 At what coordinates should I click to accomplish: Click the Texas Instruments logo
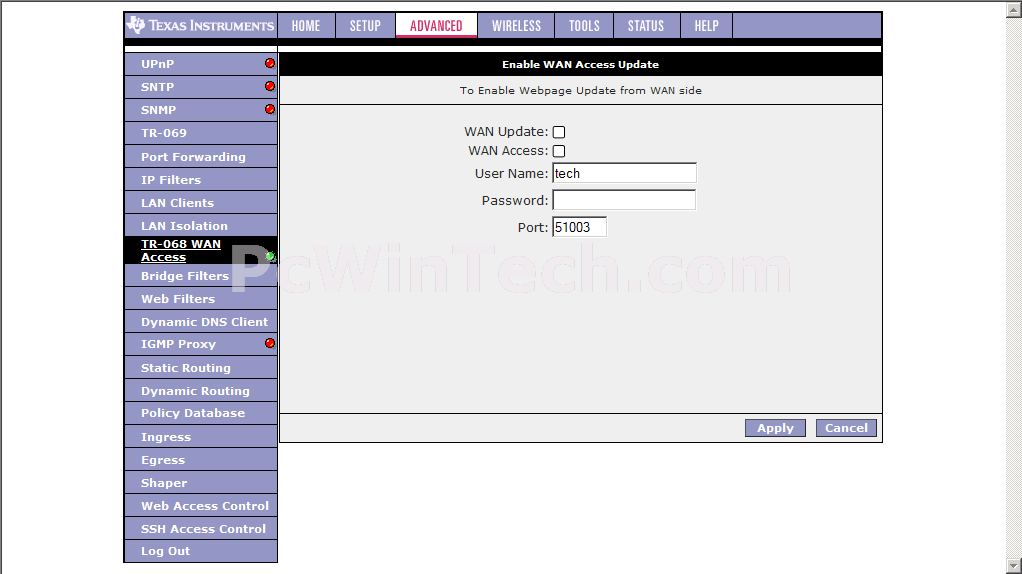tap(201, 25)
